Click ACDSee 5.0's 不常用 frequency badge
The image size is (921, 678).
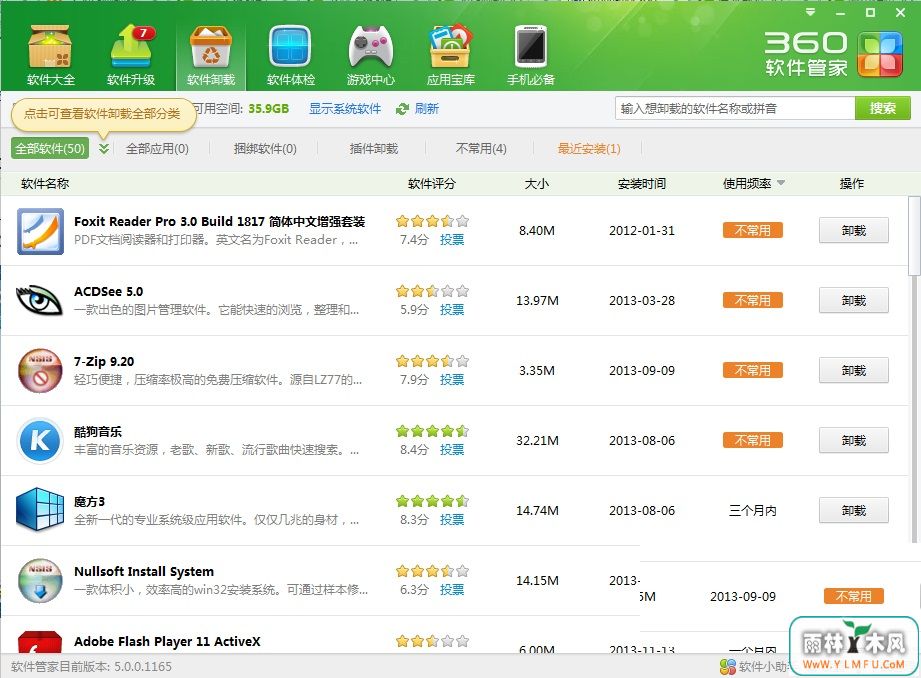pyautogui.click(x=752, y=300)
